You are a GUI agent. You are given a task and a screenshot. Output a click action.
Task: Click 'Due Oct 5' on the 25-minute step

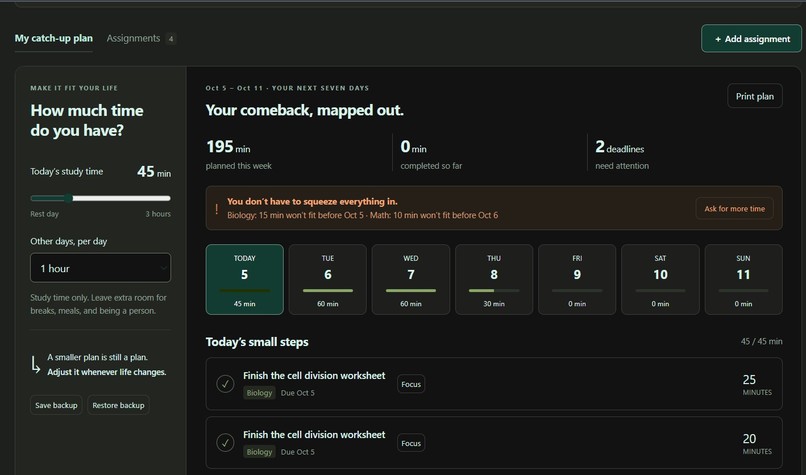[x=298, y=393]
